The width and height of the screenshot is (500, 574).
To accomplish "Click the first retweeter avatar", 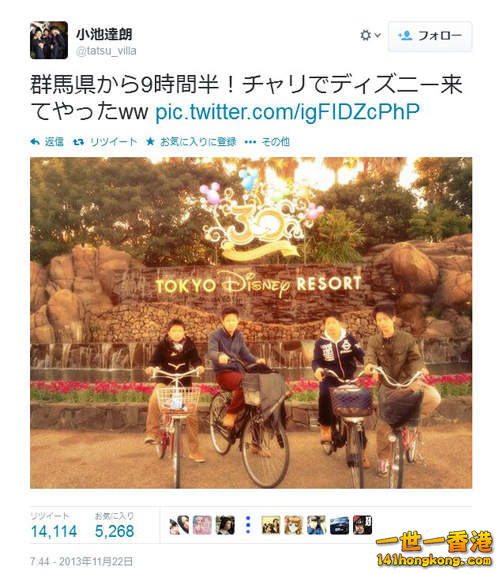I will pos(179,525).
